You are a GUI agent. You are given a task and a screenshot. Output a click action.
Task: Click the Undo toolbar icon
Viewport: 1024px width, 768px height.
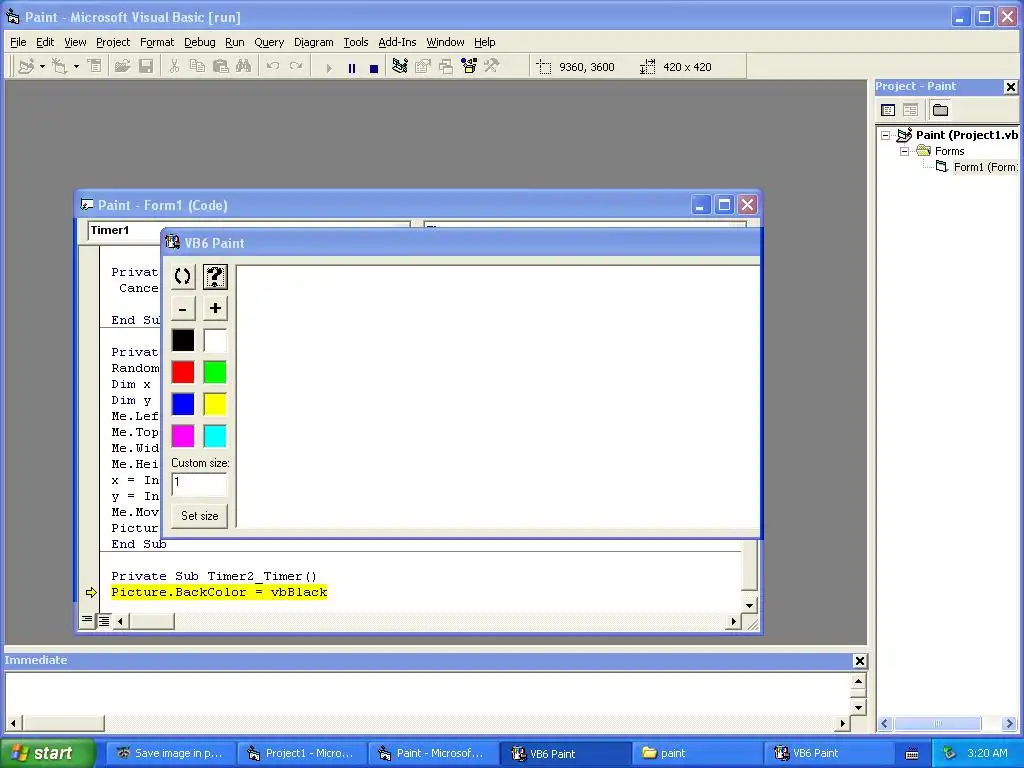273,67
